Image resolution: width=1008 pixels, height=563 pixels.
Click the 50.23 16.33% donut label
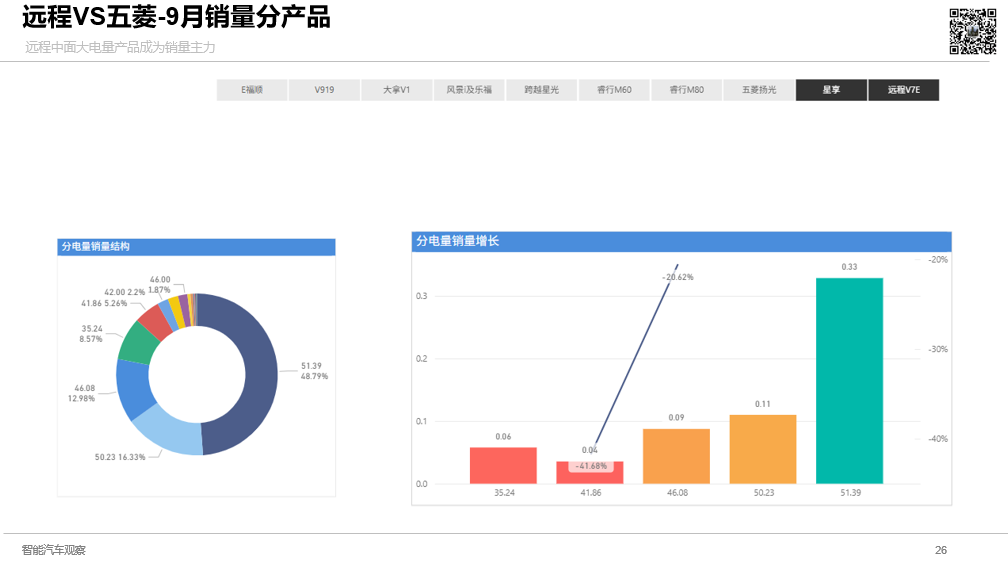click(120, 457)
